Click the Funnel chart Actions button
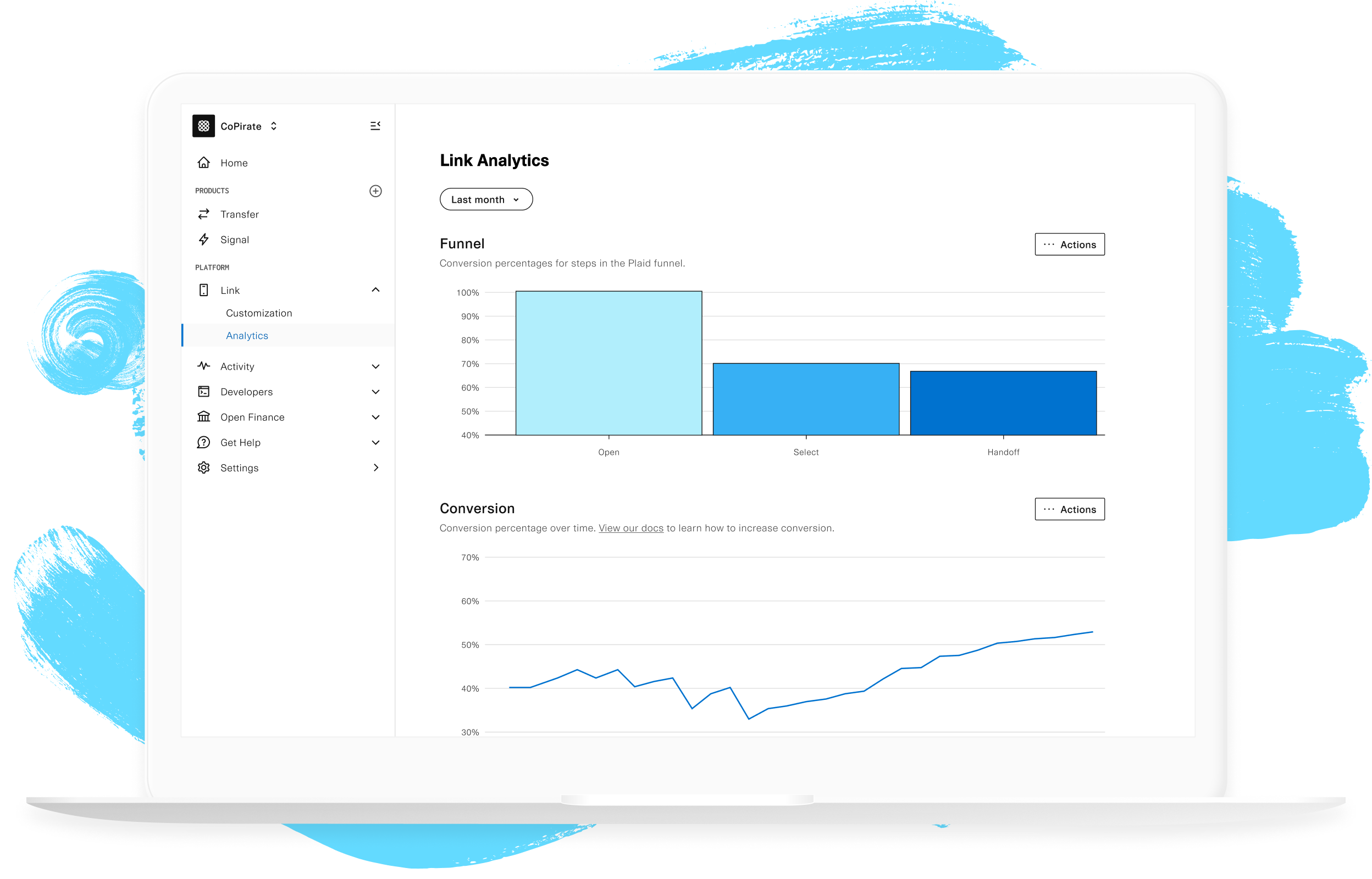Screen dimensions: 1372x879 coord(1069,244)
